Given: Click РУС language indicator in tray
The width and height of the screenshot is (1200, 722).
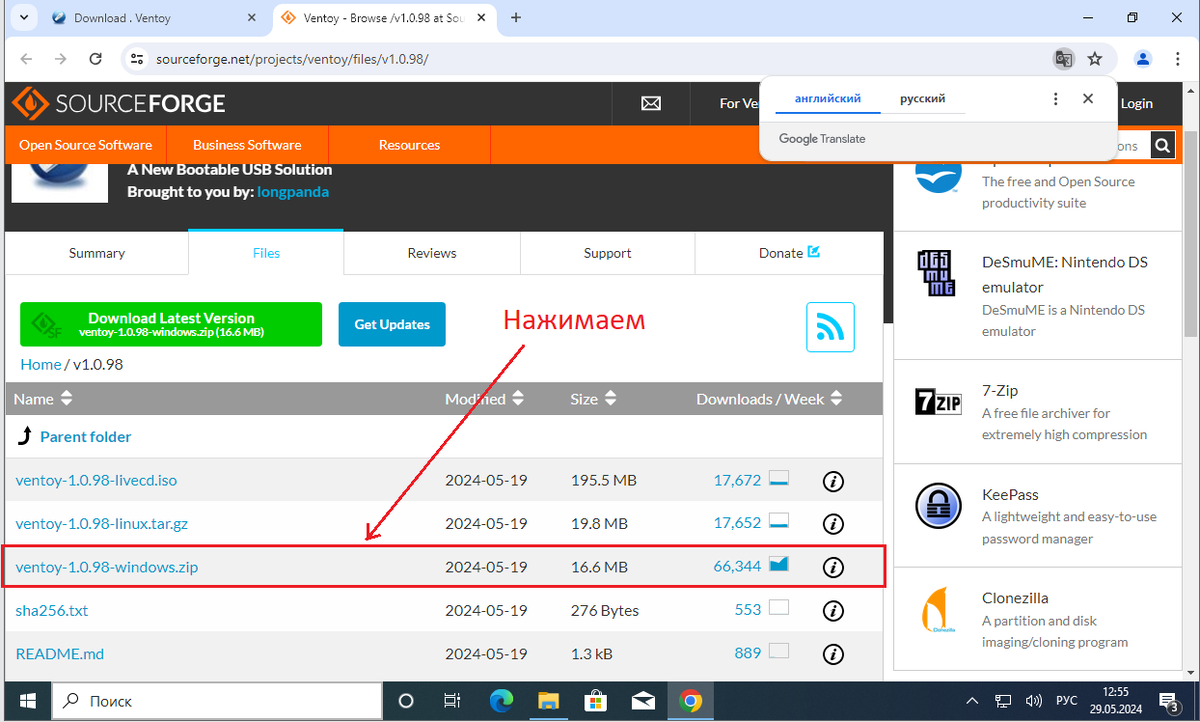Looking at the screenshot, I should 1067,700.
